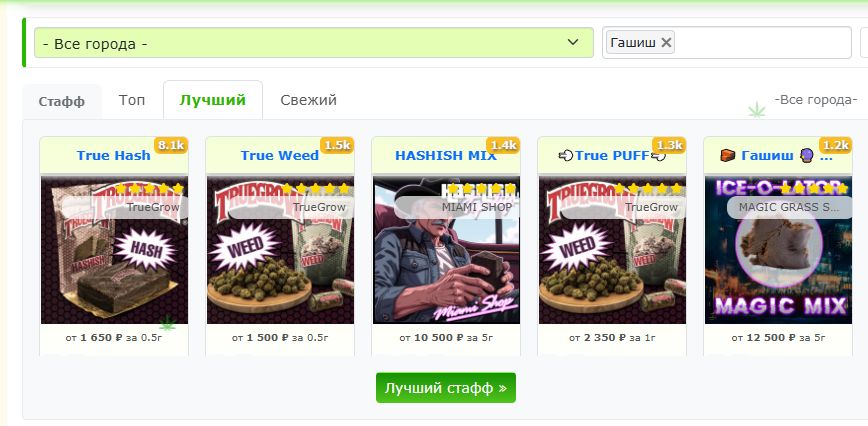Select the Стафф tab label
The height and width of the screenshot is (426, 868).
(x=61, y=102)
